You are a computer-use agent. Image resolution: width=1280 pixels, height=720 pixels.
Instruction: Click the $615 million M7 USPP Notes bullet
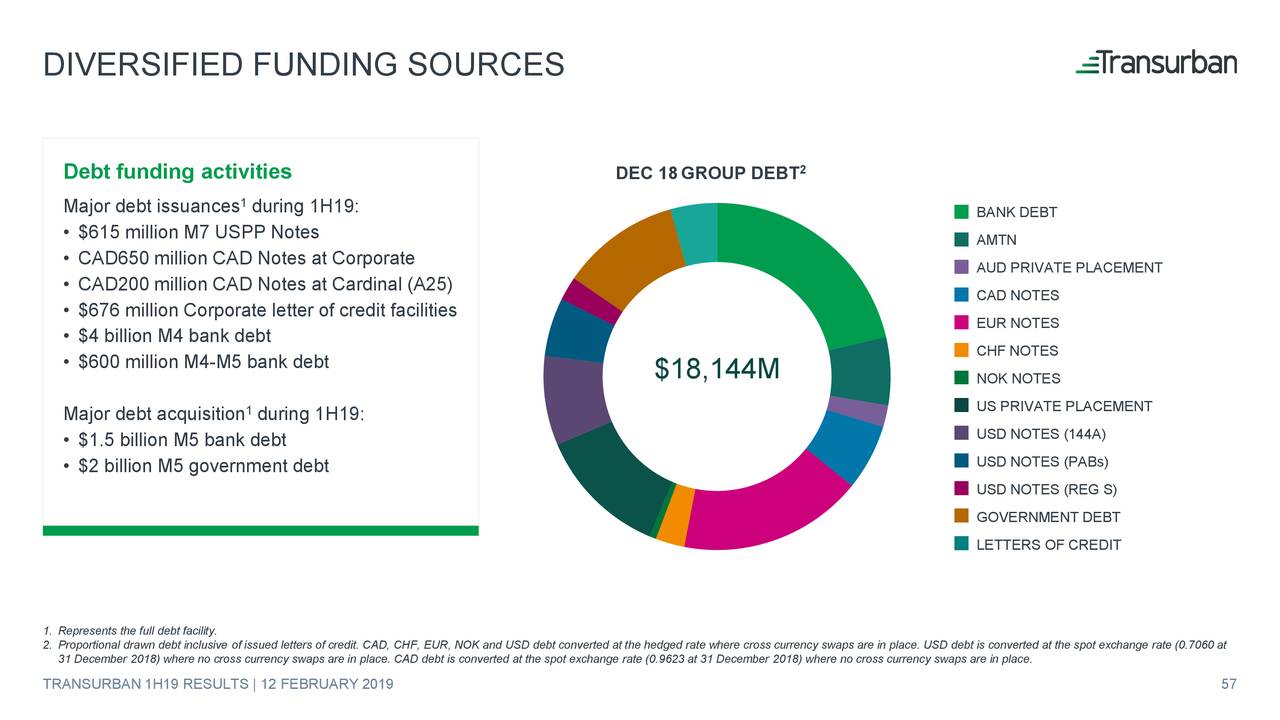coord(191,232)
